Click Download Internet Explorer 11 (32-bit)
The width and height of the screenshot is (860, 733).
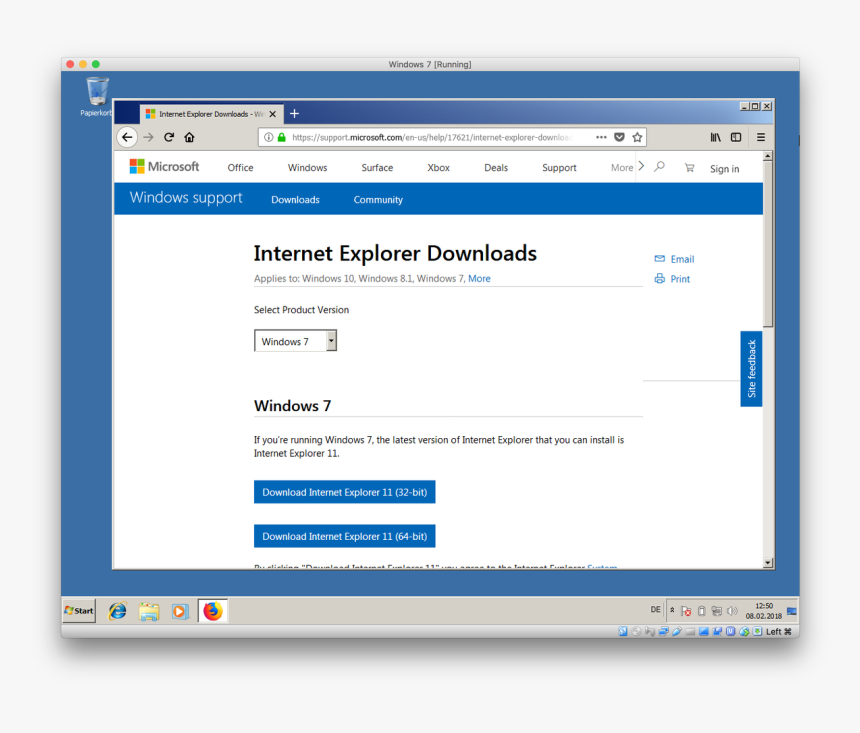pyautogui.click(x=344, y=492)
